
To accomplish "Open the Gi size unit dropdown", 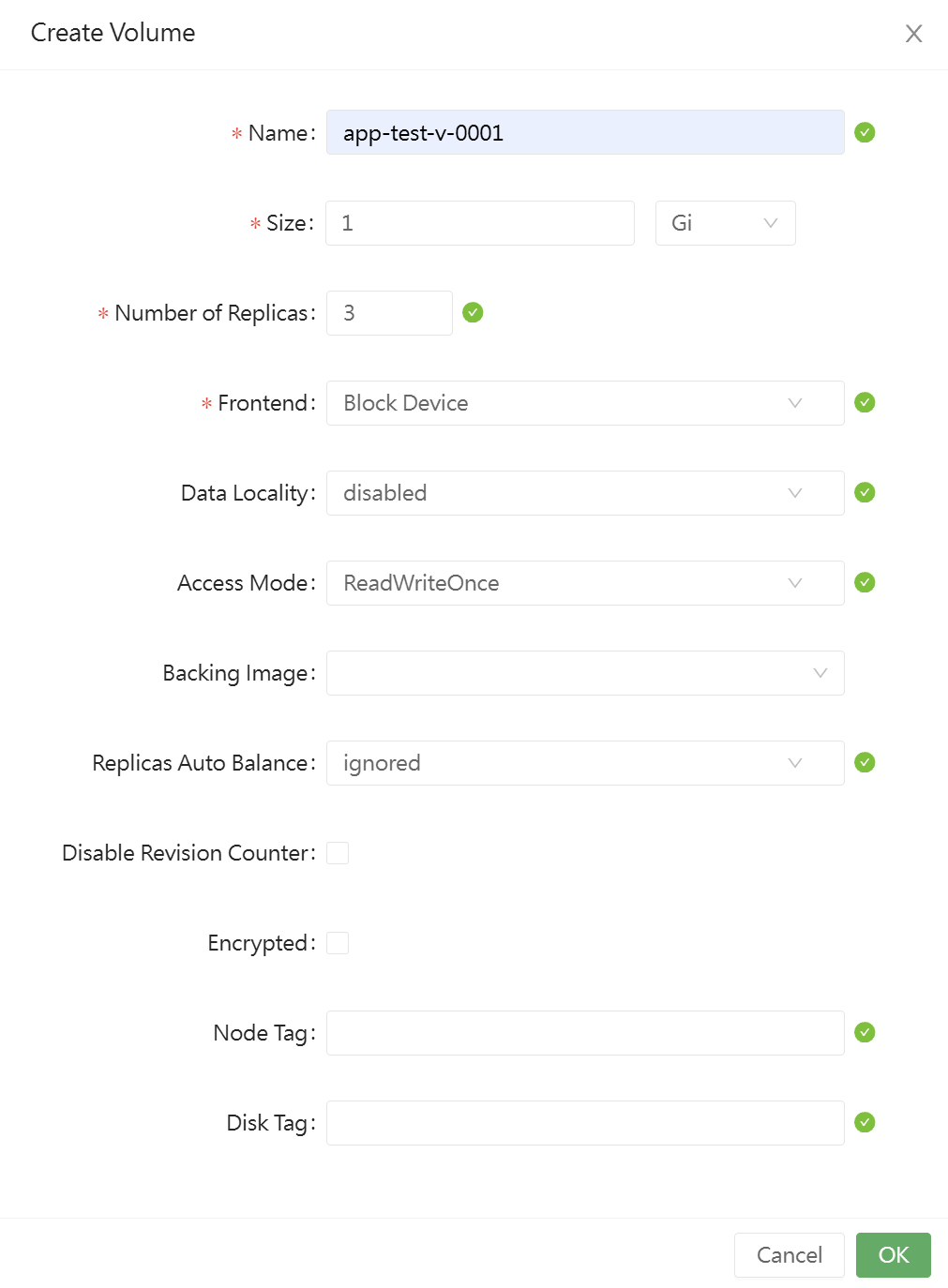I will tap(725, 223).
